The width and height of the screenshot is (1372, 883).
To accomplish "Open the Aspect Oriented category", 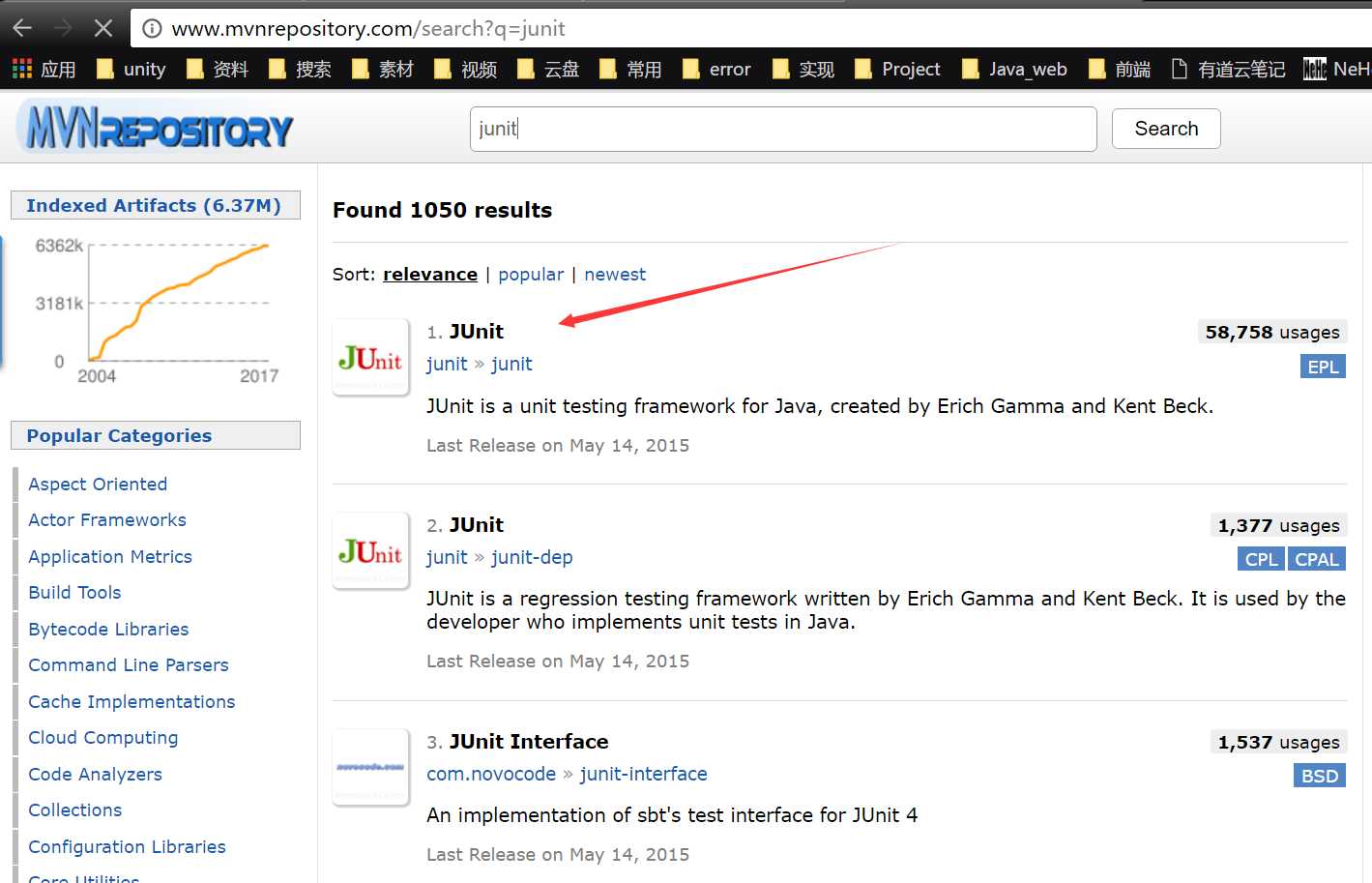I will [x=98, y=484].
